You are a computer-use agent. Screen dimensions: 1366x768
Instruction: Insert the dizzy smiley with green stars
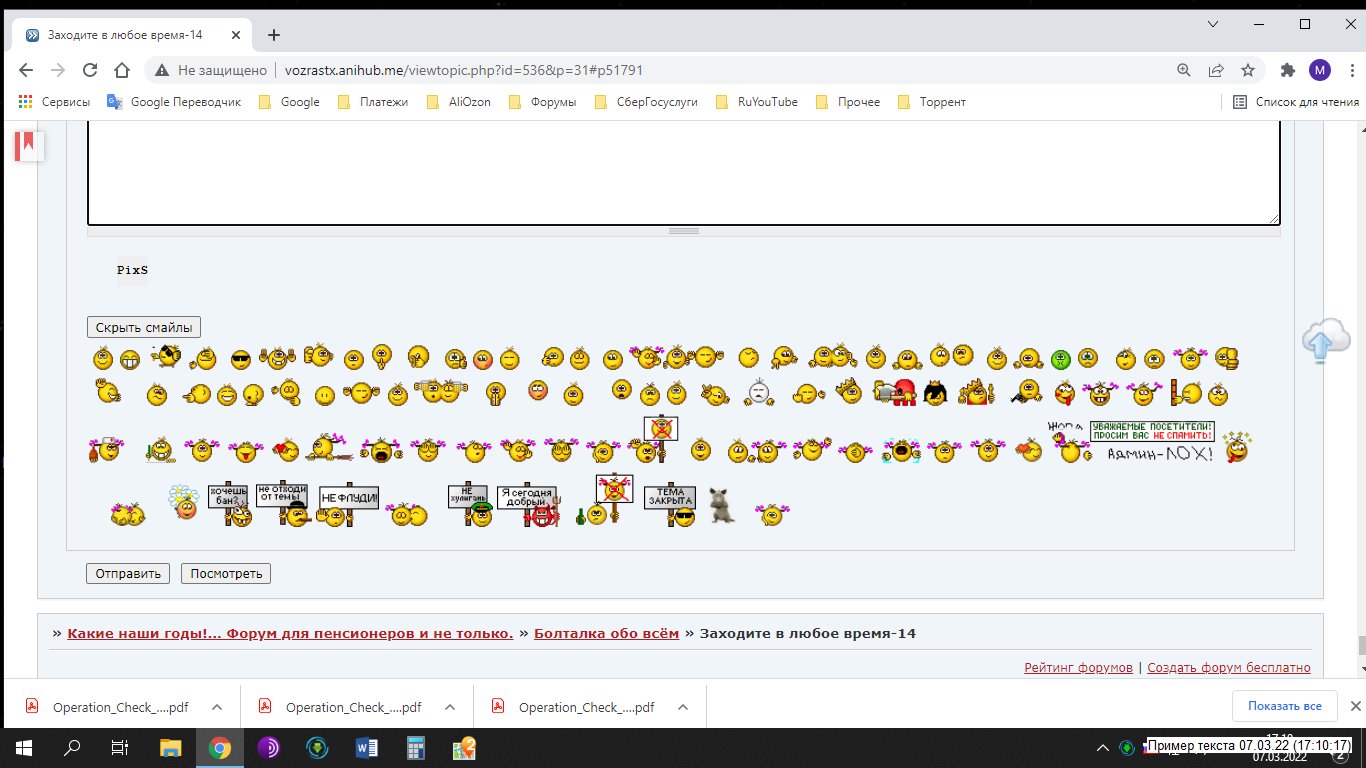click(x=1237, y=447)
